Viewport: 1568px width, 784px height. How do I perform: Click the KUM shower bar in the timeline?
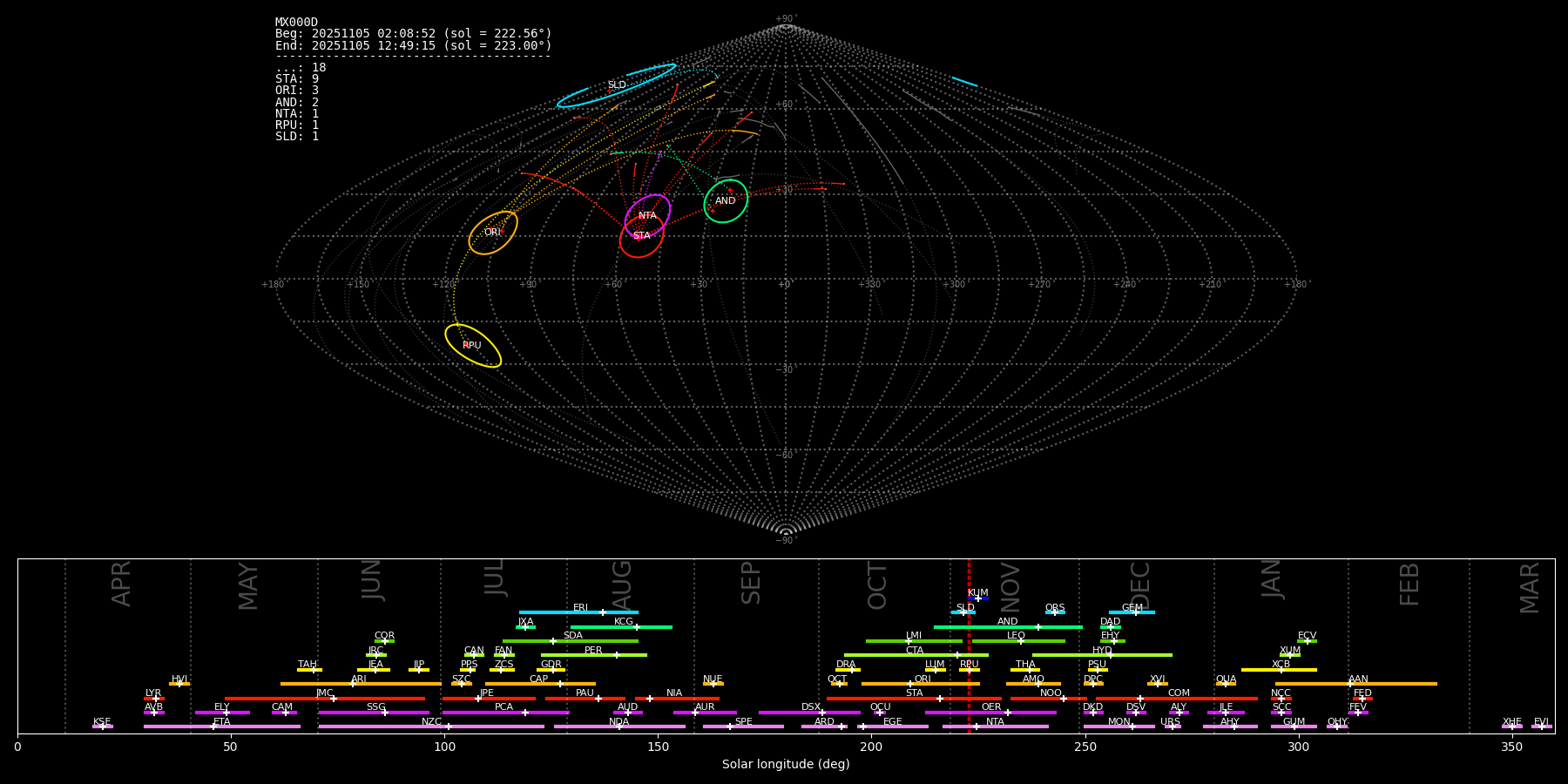978,598
